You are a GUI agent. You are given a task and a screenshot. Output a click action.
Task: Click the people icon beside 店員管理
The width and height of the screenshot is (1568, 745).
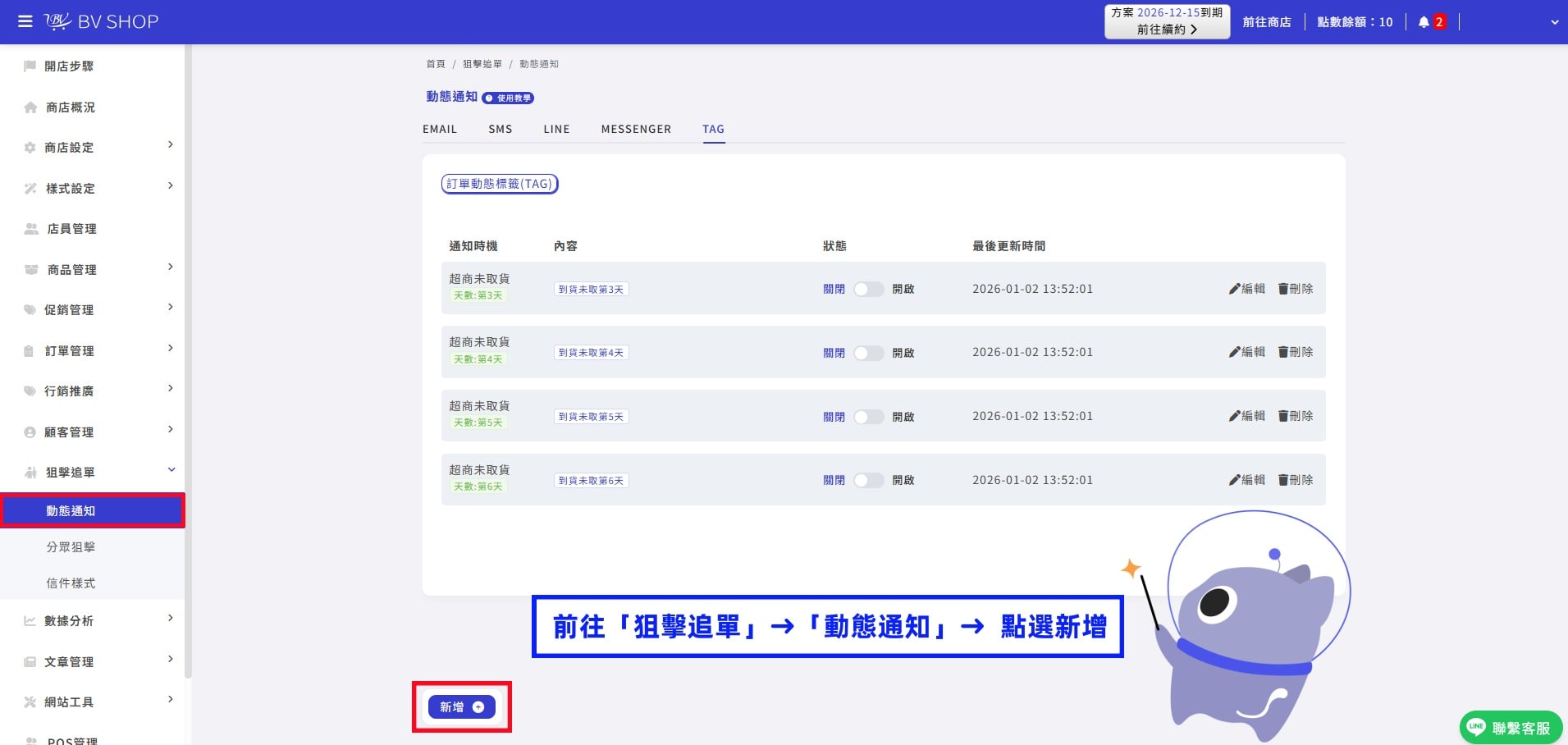[31, 229]
